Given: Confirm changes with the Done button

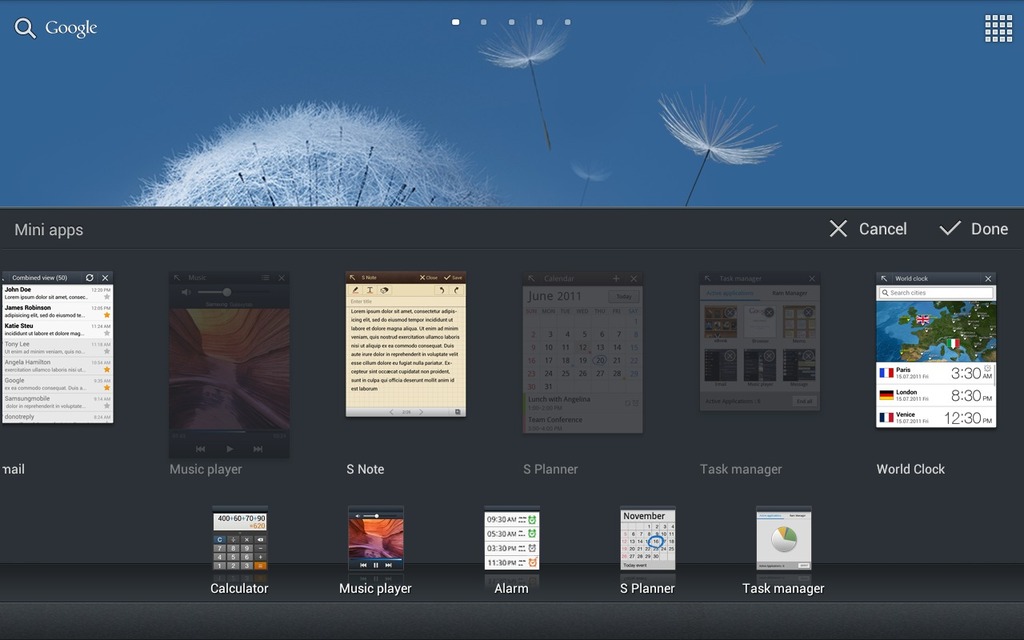Looking at the screenshot, I should [973, 229].
